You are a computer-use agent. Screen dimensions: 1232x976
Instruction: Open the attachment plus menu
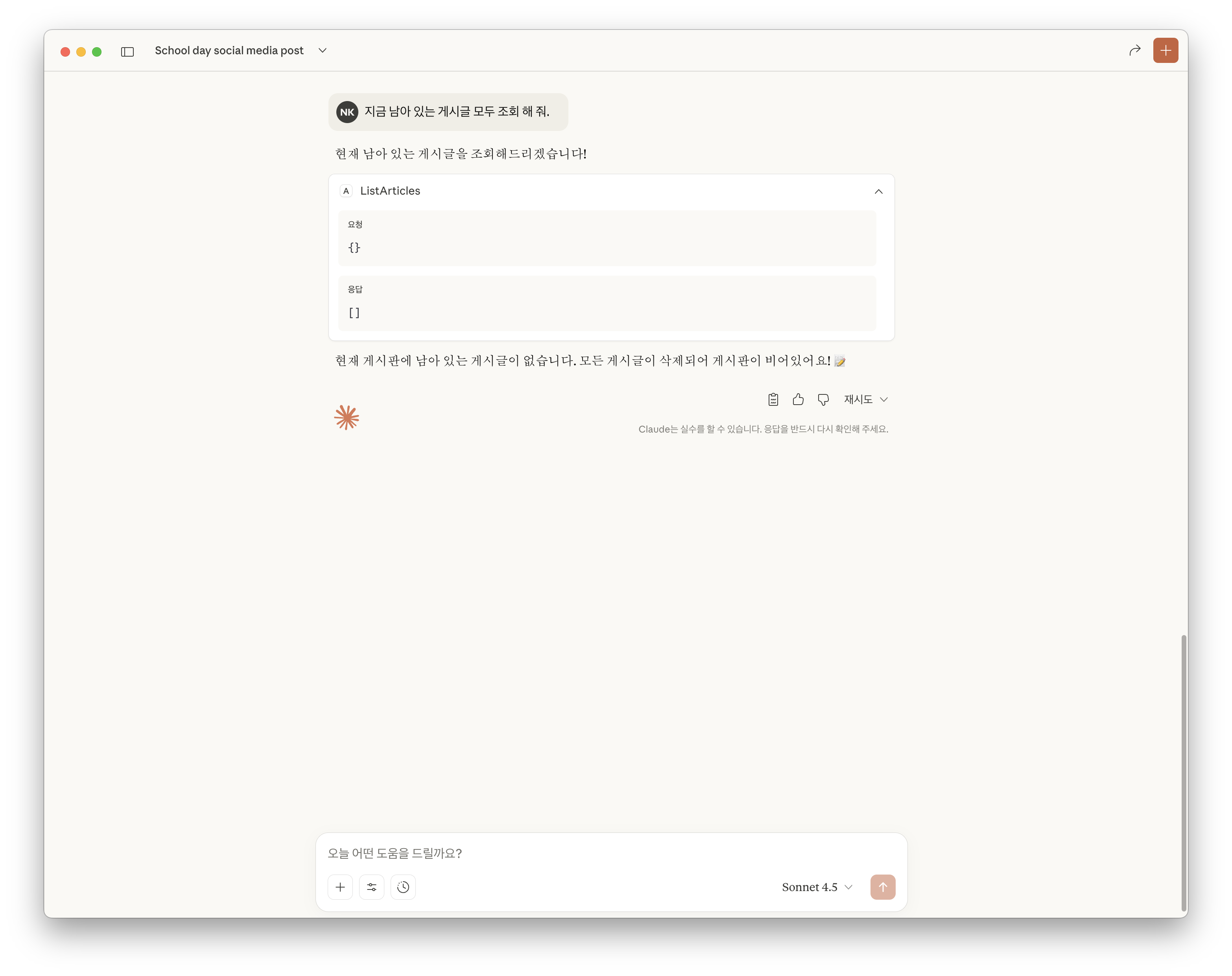tap(340, 887)
